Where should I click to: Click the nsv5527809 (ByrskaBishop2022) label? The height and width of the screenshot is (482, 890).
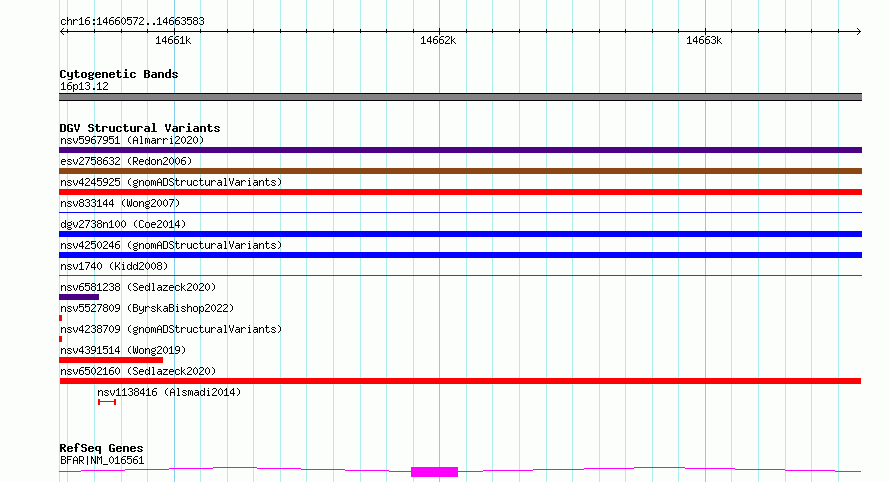pos(147,308)
